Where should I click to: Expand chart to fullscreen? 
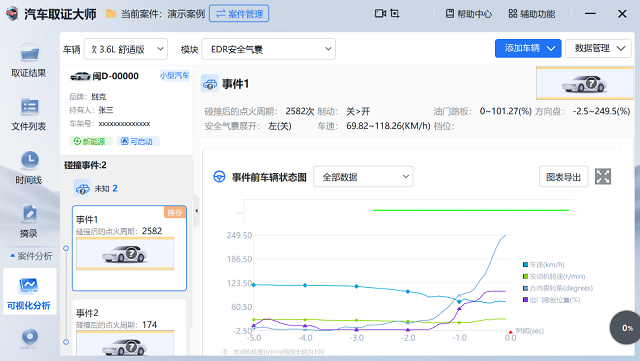coord(603,176)
